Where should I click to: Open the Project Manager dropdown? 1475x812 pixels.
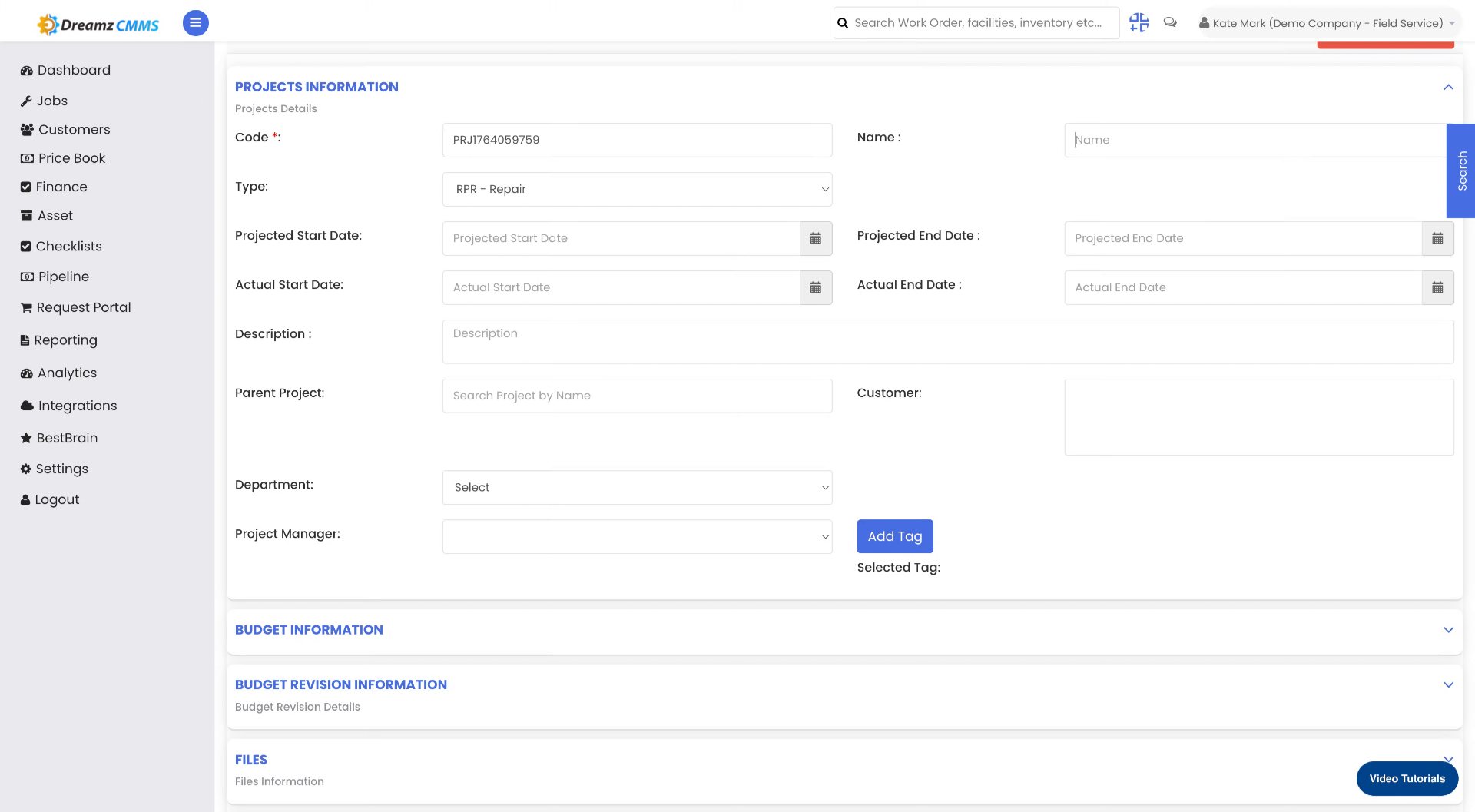pyautogui.click(x=637, y=536)
